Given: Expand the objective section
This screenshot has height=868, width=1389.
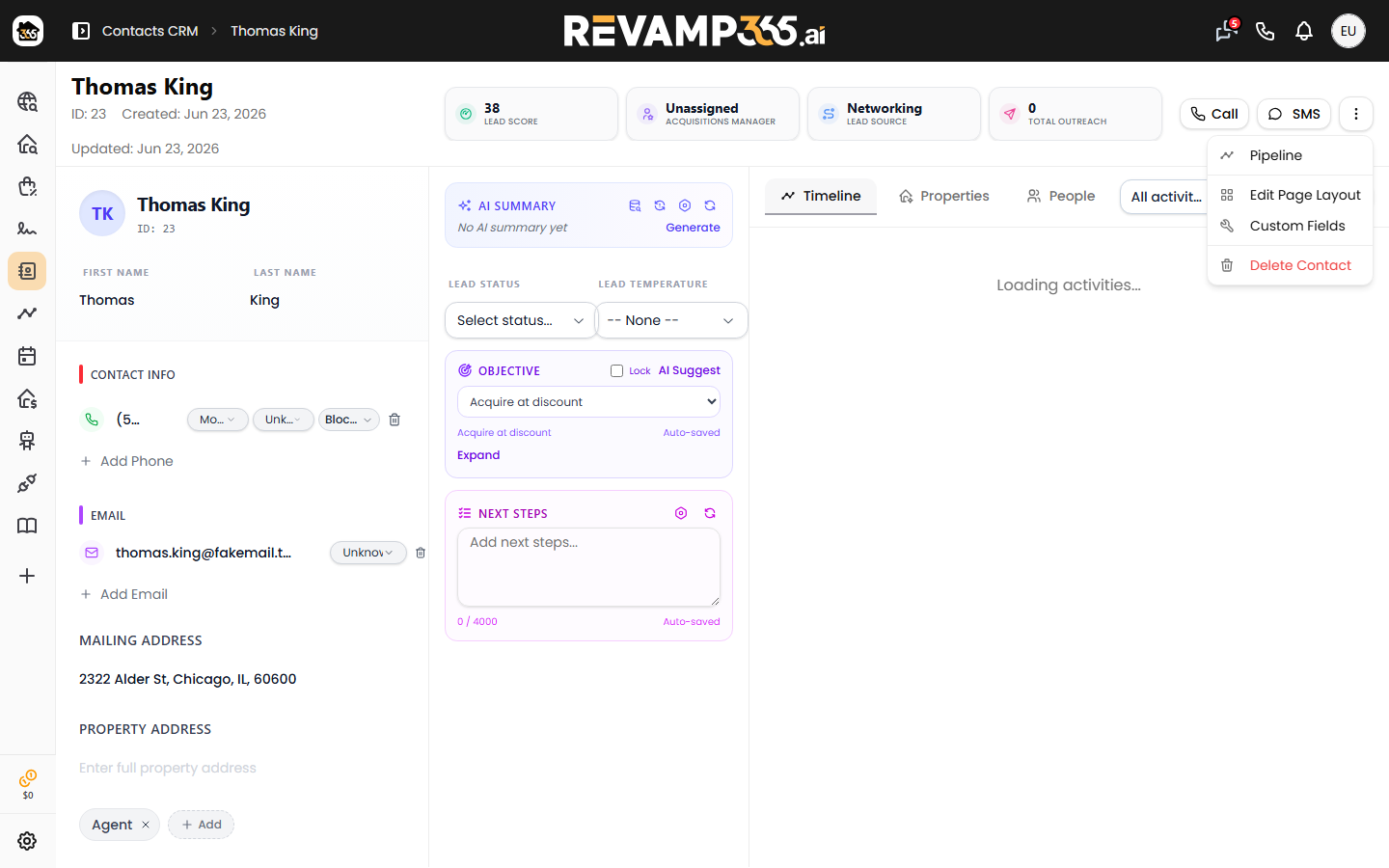Looking at the screenshot, I should coord(478,455).
